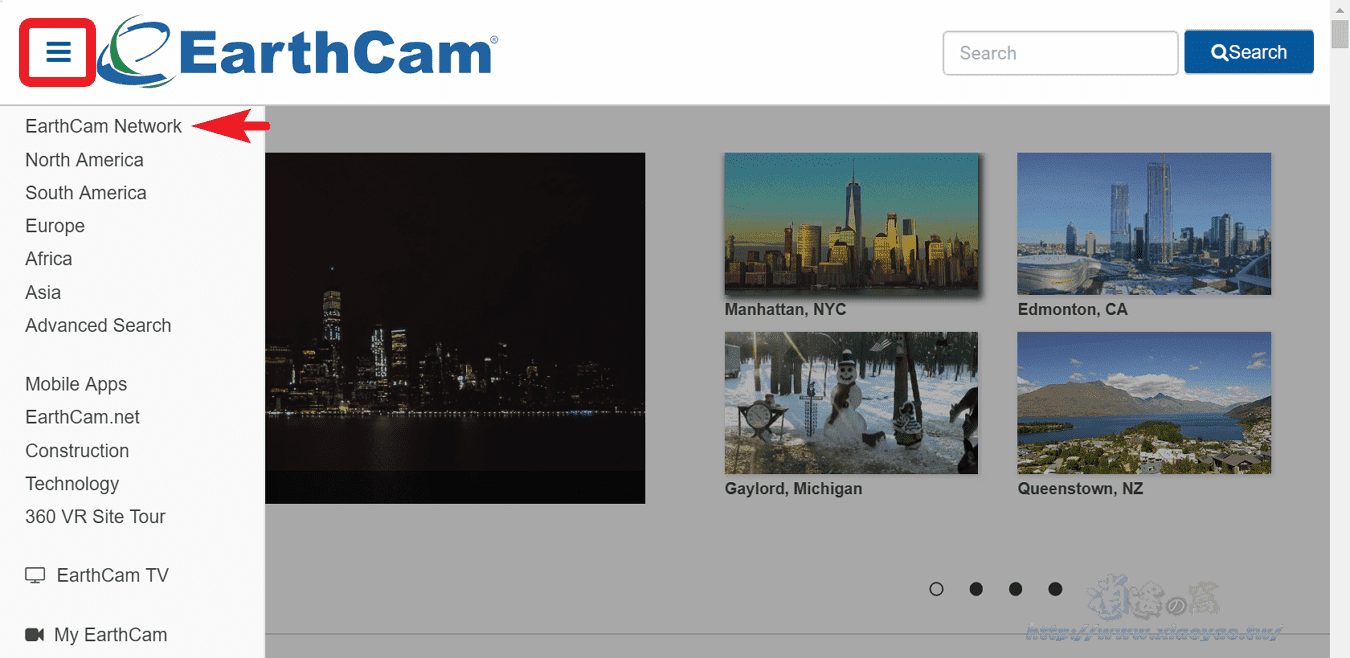
Task: Open the hamburger navigation menu
Action: pyautogui.click(x=57, y=51)
